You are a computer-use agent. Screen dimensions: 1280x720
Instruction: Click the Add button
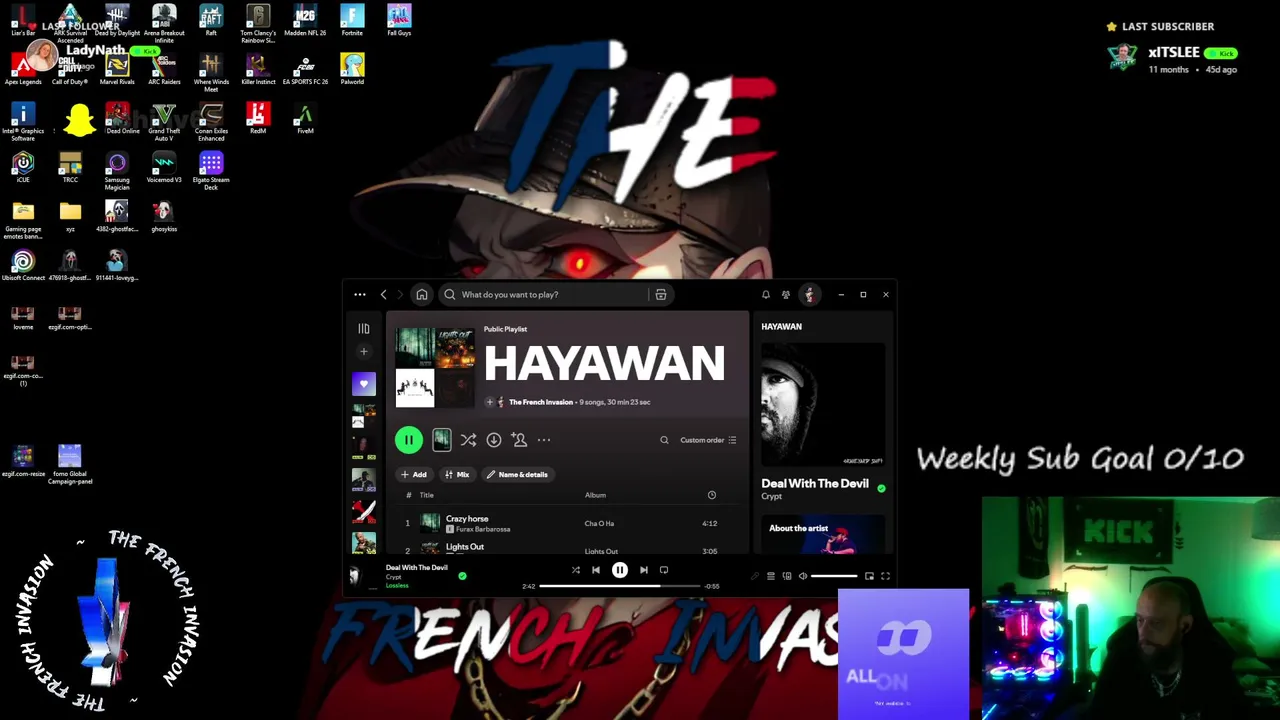point(413,475)
